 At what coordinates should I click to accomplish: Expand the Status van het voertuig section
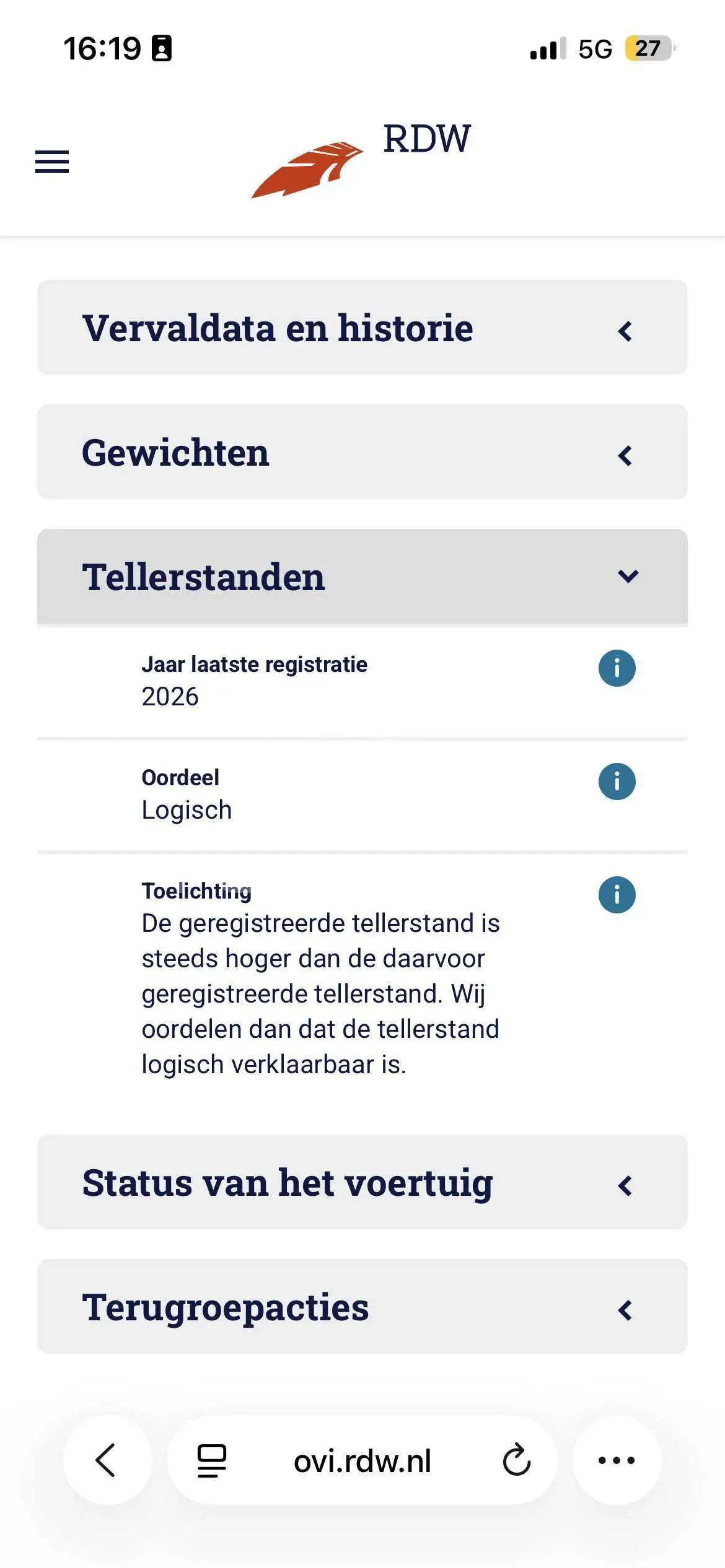pyautogui.click(x=362, y=1182)
